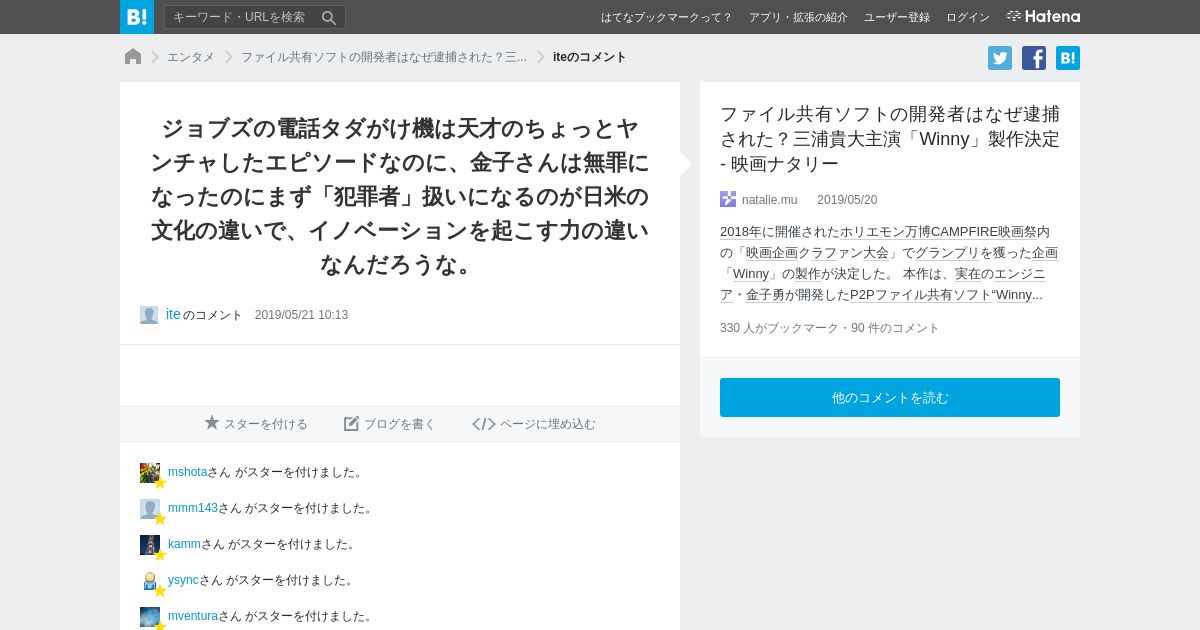Screen dimensions: 1200x630
Task: Click the ite user avatar
Action: click(149, 315)
